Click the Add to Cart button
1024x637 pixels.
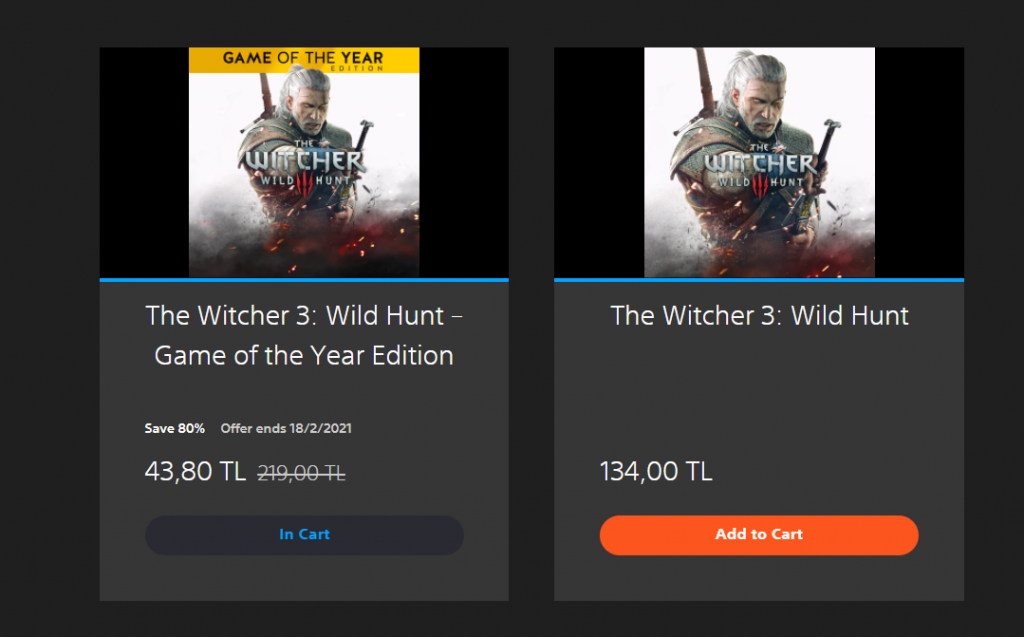[759, 535]
